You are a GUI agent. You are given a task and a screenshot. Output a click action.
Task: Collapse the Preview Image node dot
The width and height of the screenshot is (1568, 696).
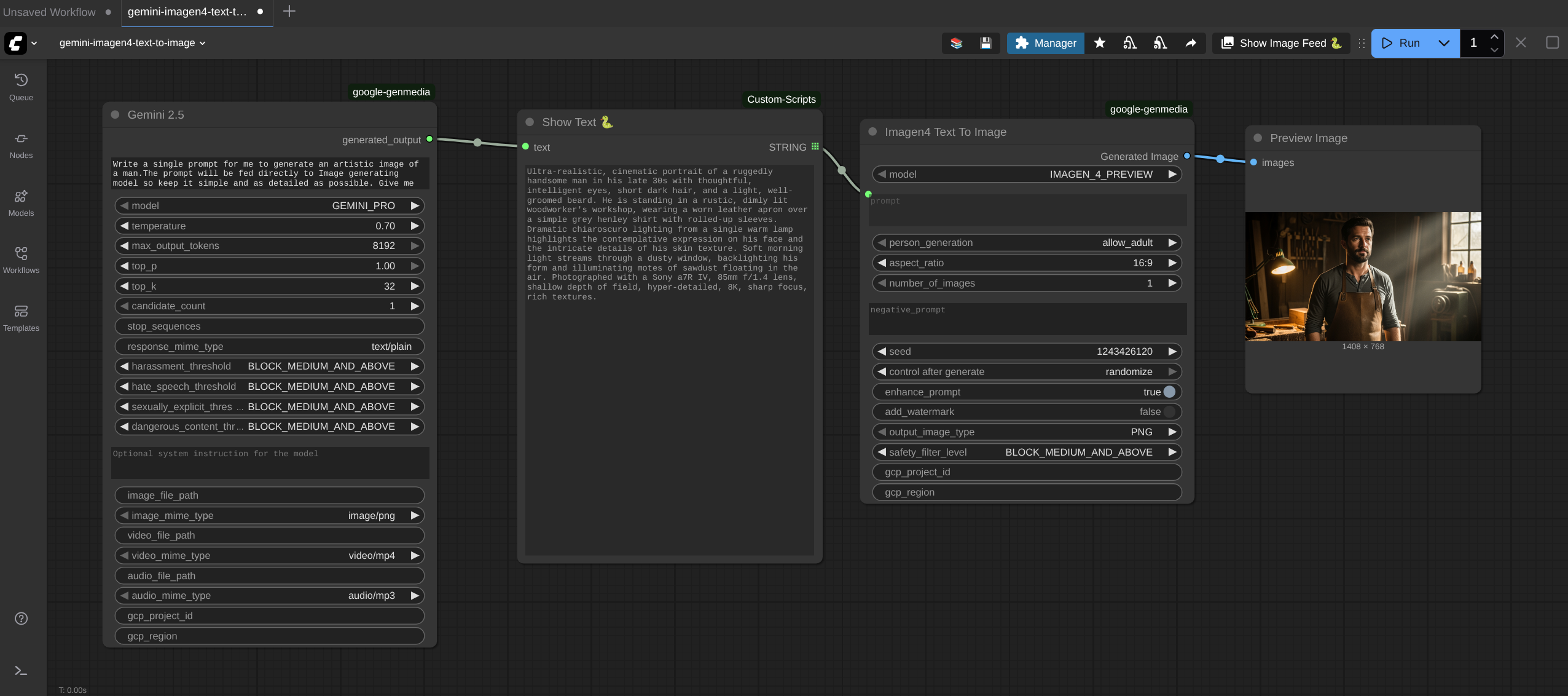click(1258, 138)
